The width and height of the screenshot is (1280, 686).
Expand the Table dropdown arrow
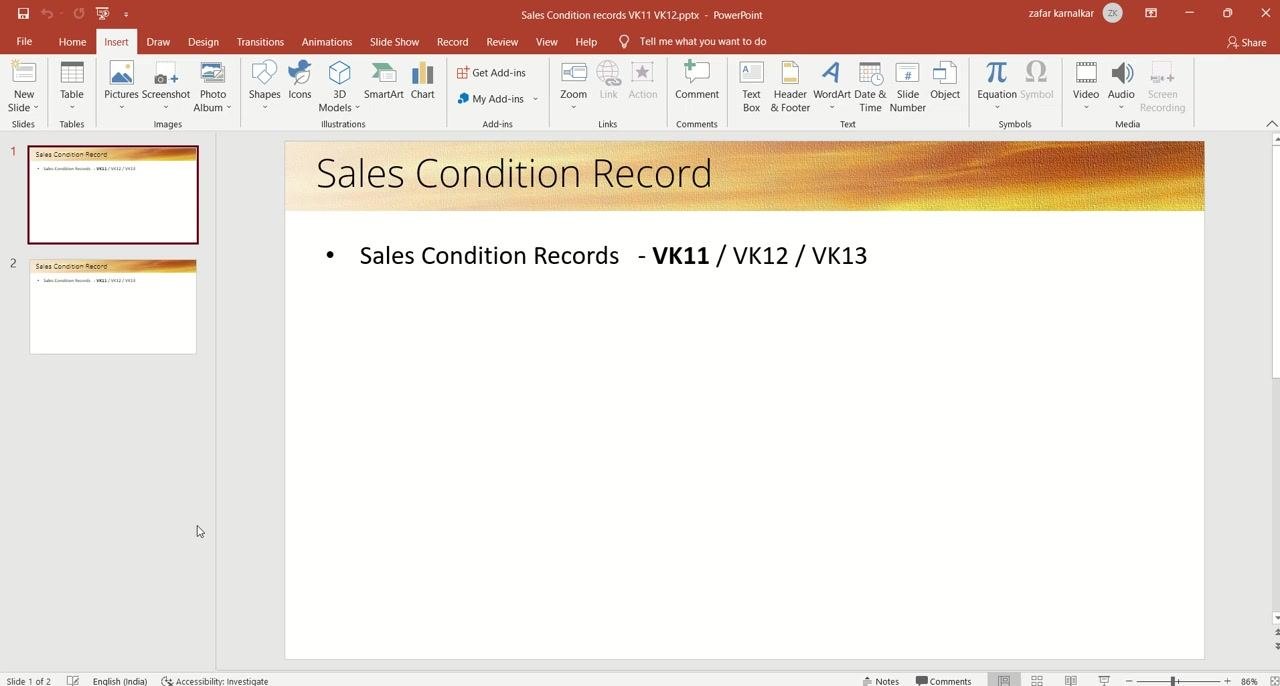[72, 108]
